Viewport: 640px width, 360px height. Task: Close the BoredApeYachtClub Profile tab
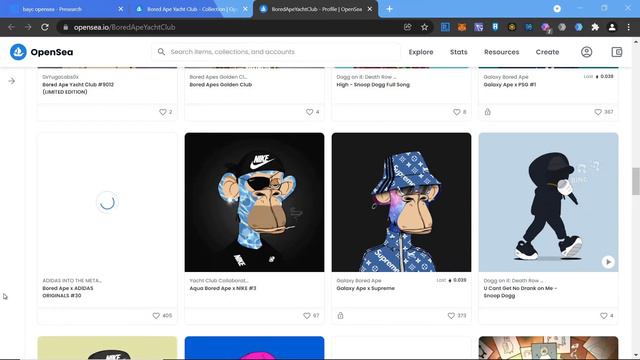(370, 9)
